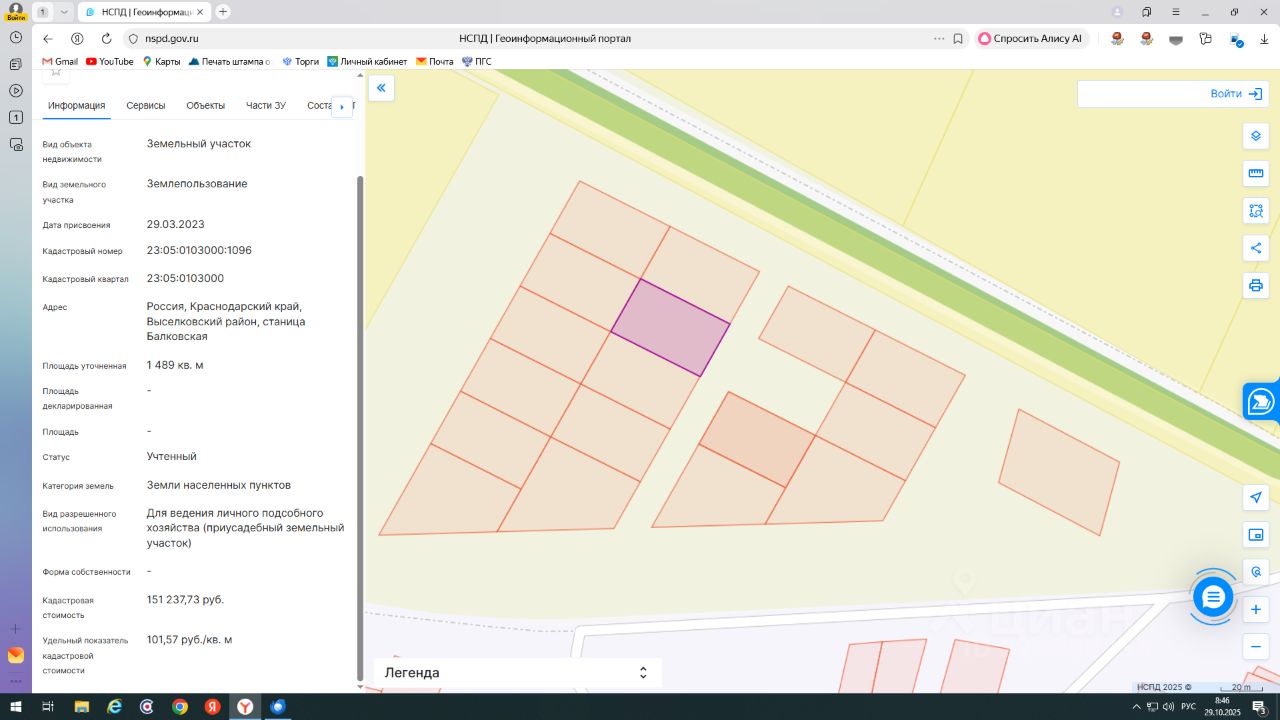The height and width of the screenshot is (720, 1280).
Task: Click the cadastral quarter value 23:05:0103000
Action: (x=185, y=278)
